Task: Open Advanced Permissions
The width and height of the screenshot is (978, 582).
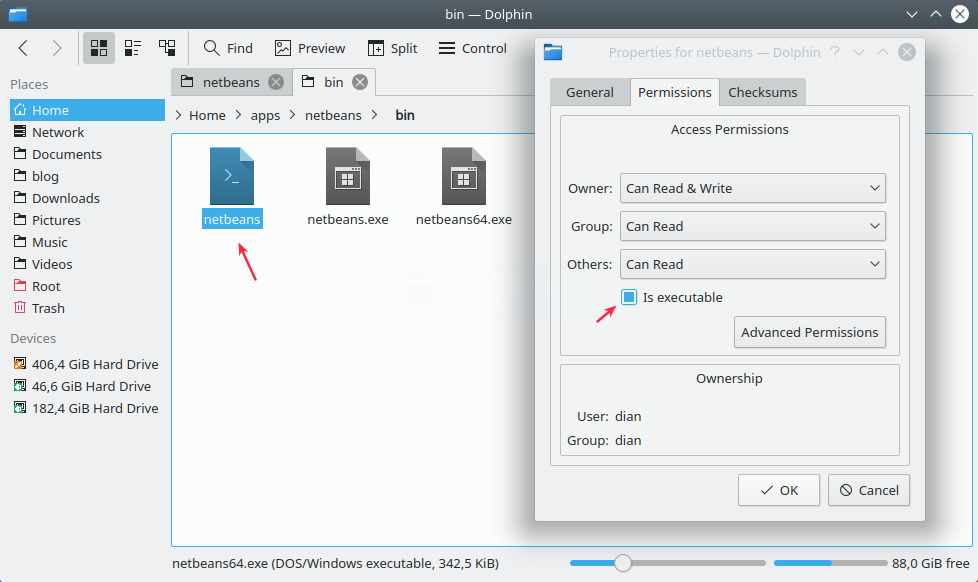Action: point(810,332)
